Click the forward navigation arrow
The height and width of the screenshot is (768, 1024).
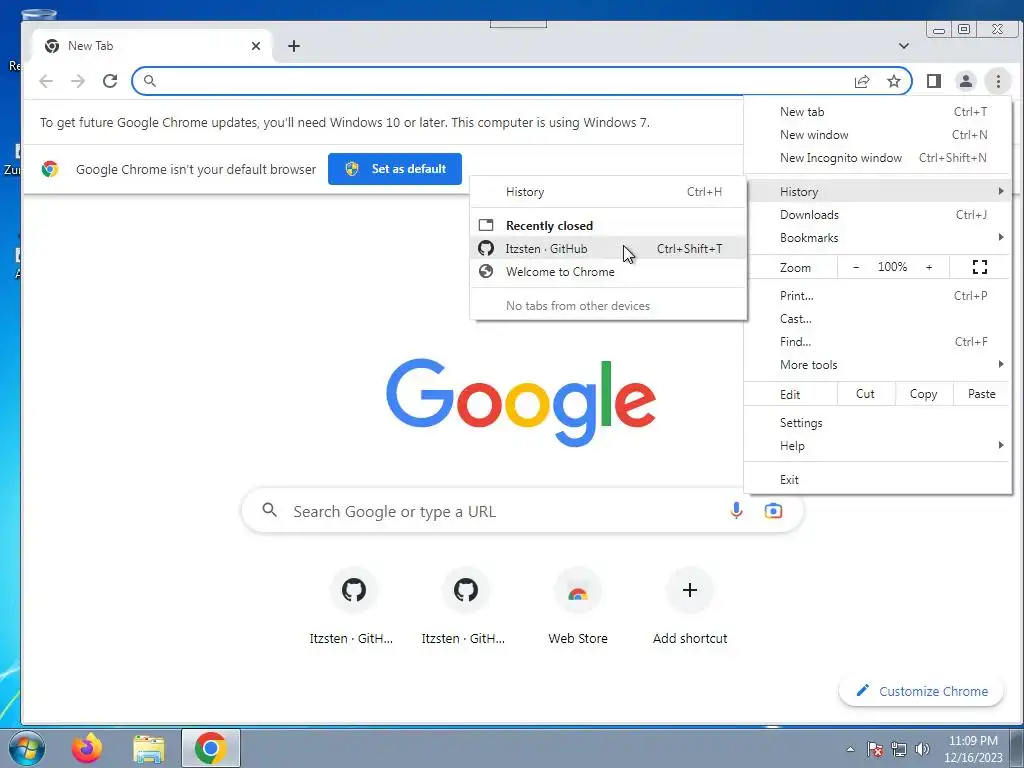[x=78, y=81]
